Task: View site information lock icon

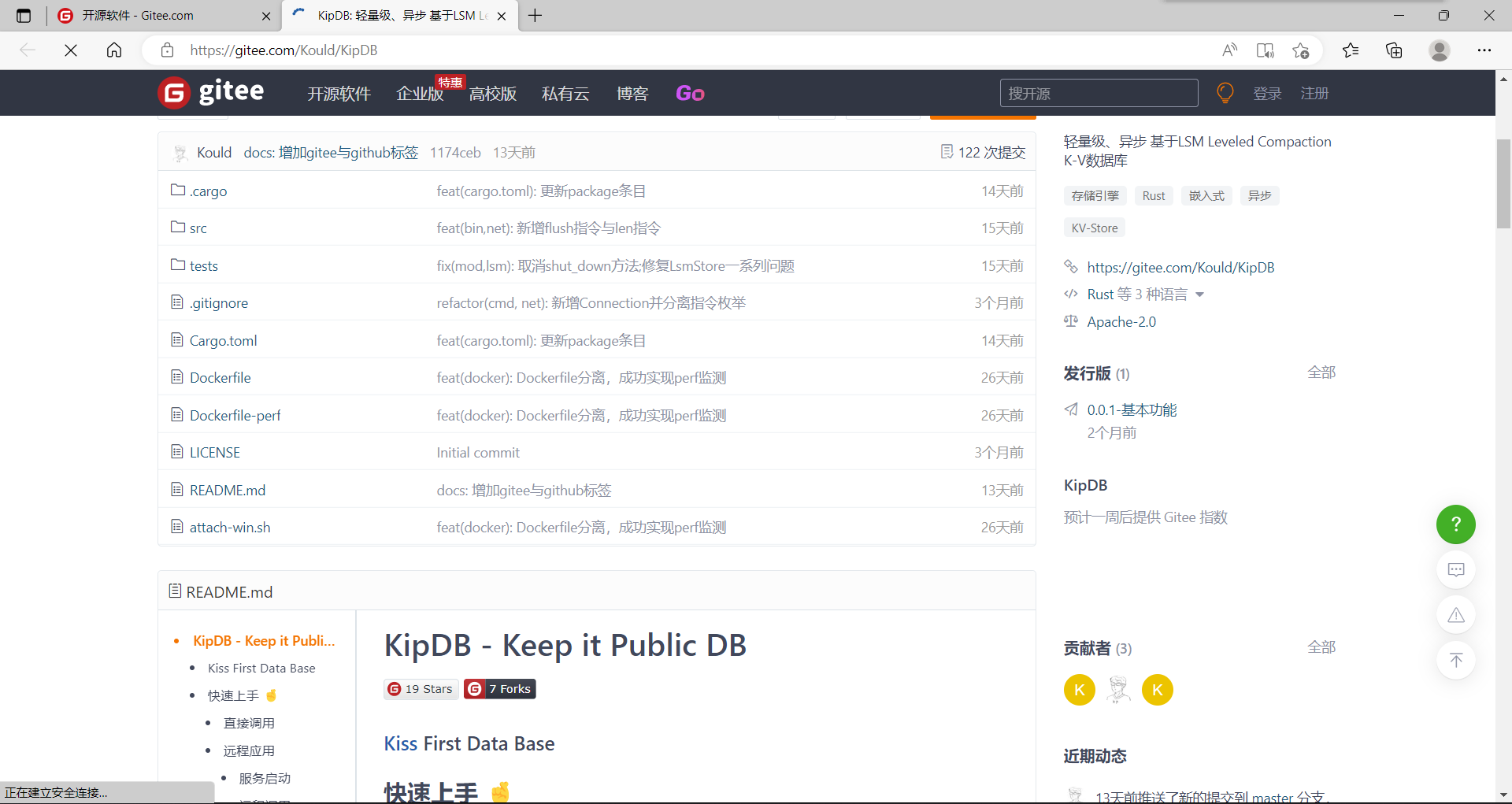Action: click(167, 50)
